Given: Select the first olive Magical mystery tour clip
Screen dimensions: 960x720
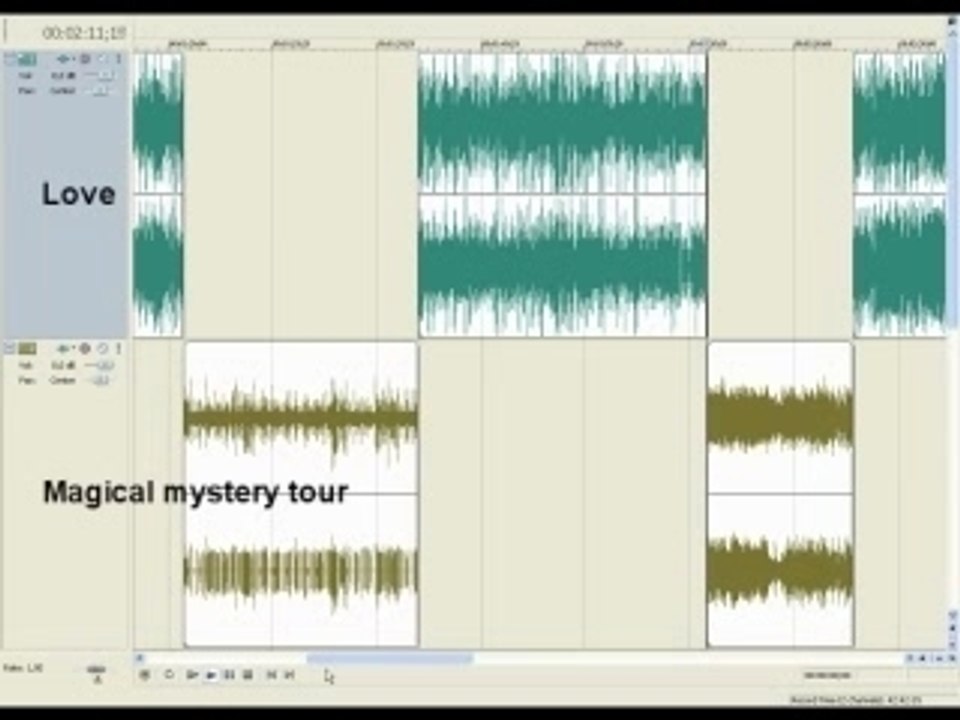Looking at the screenshot, I should (302, 494).
